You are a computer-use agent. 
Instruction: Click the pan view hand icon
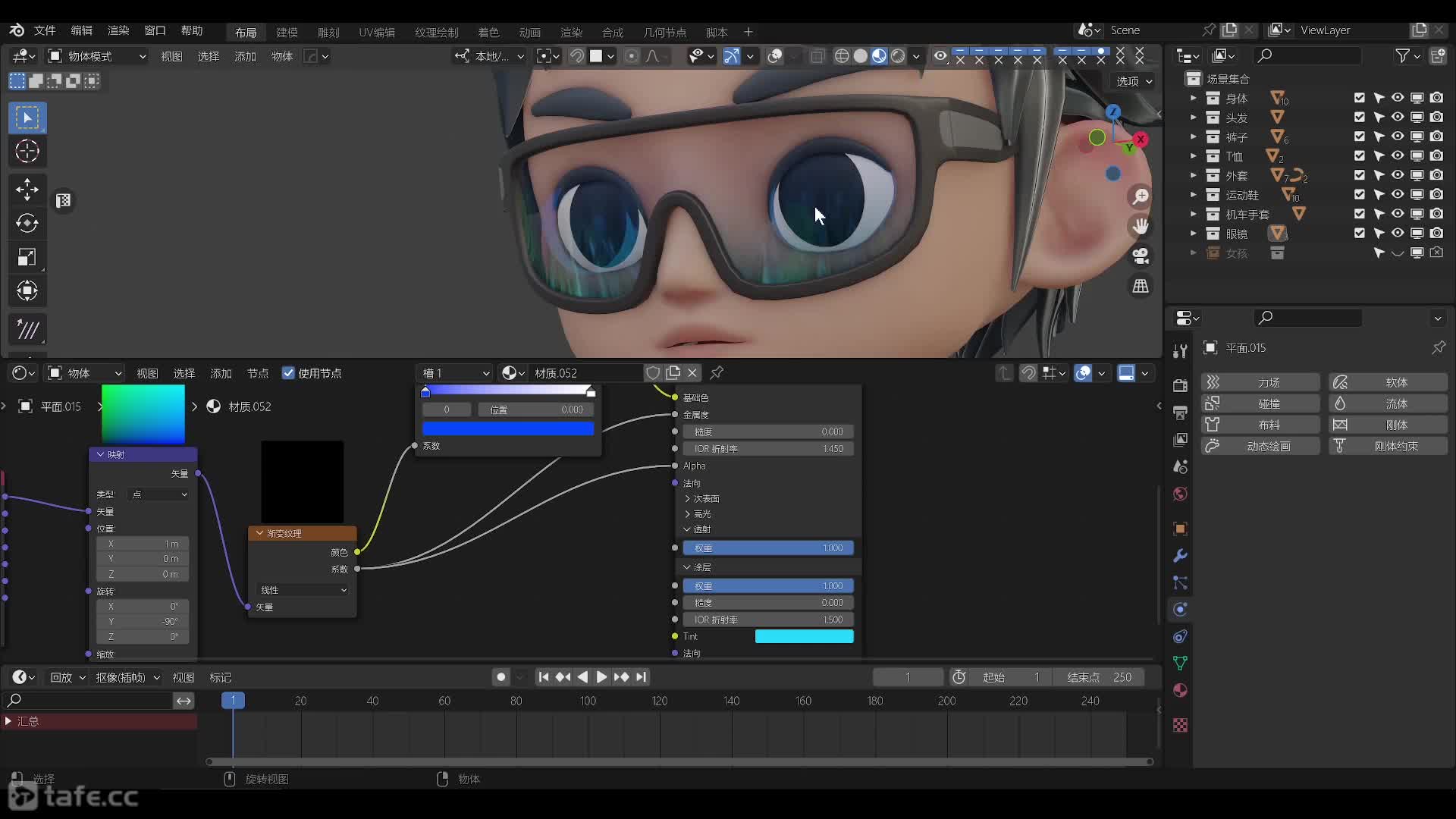(1141, 226)
